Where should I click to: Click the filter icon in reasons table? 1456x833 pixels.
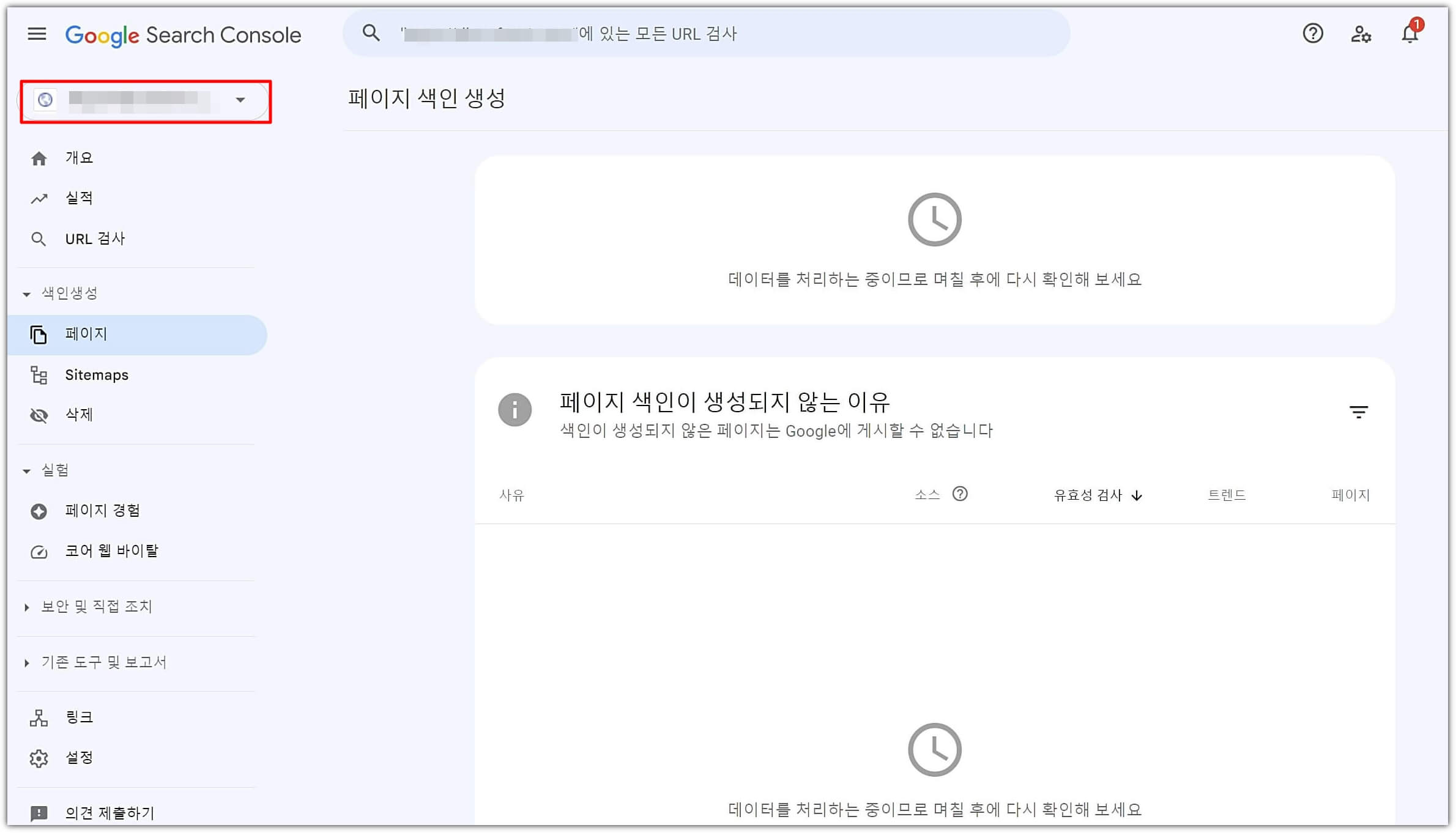coord(1358,412)
